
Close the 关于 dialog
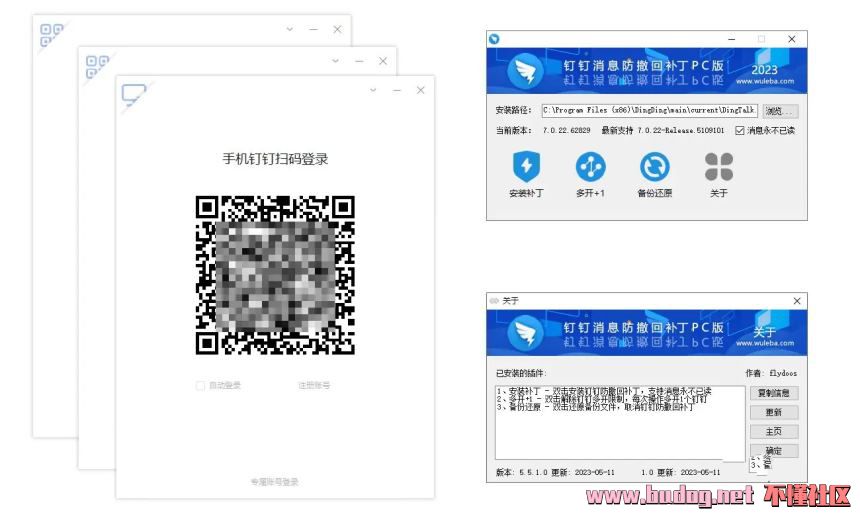[x=797, y=300]
